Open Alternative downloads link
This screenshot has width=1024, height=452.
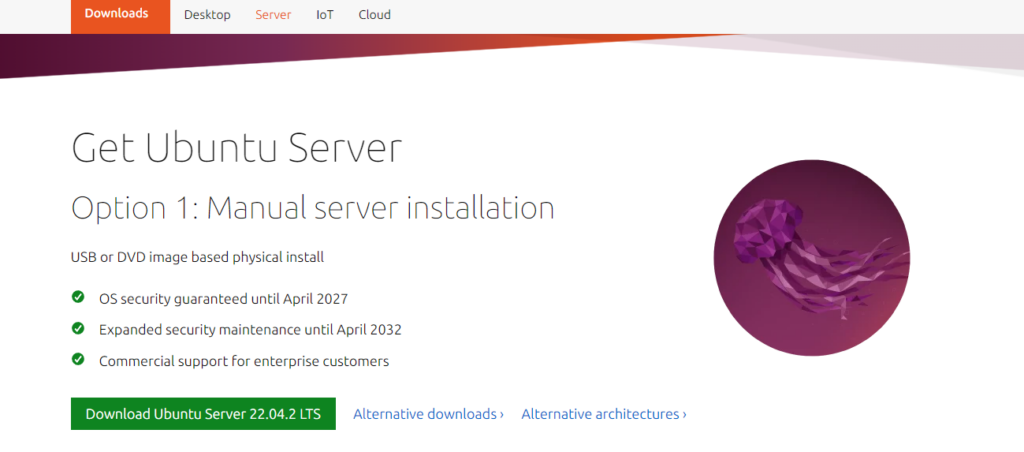tap(428, 414)
